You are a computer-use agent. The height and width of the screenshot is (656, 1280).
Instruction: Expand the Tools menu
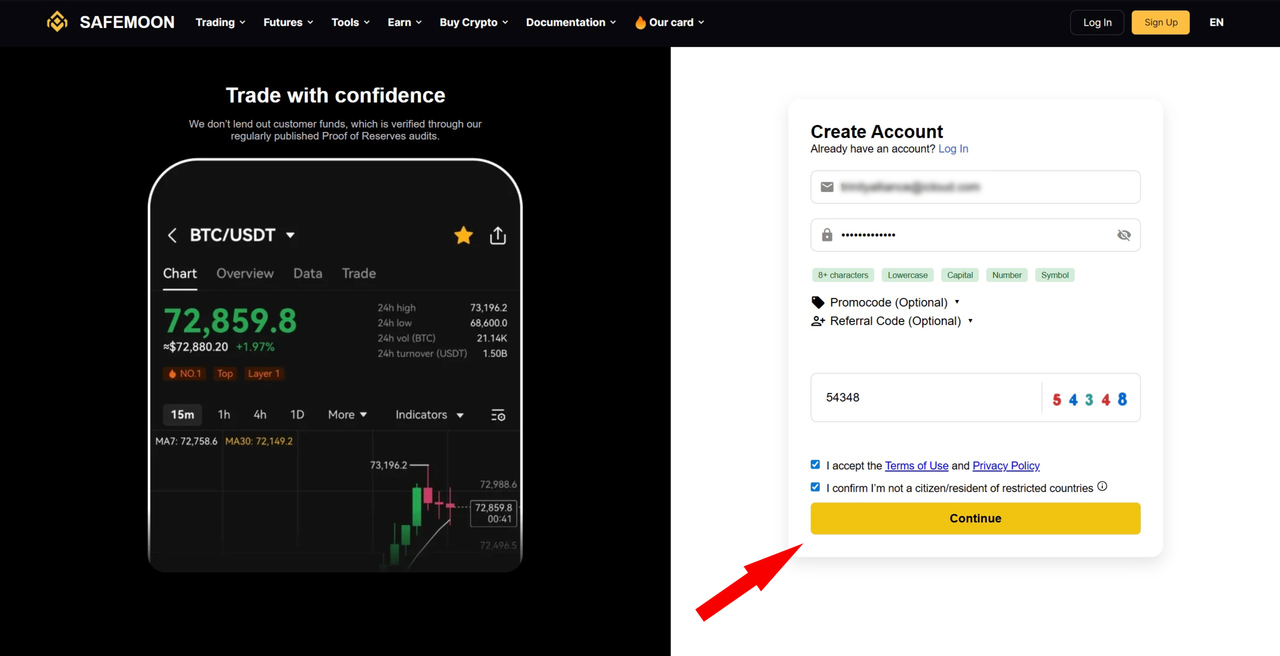350,22
